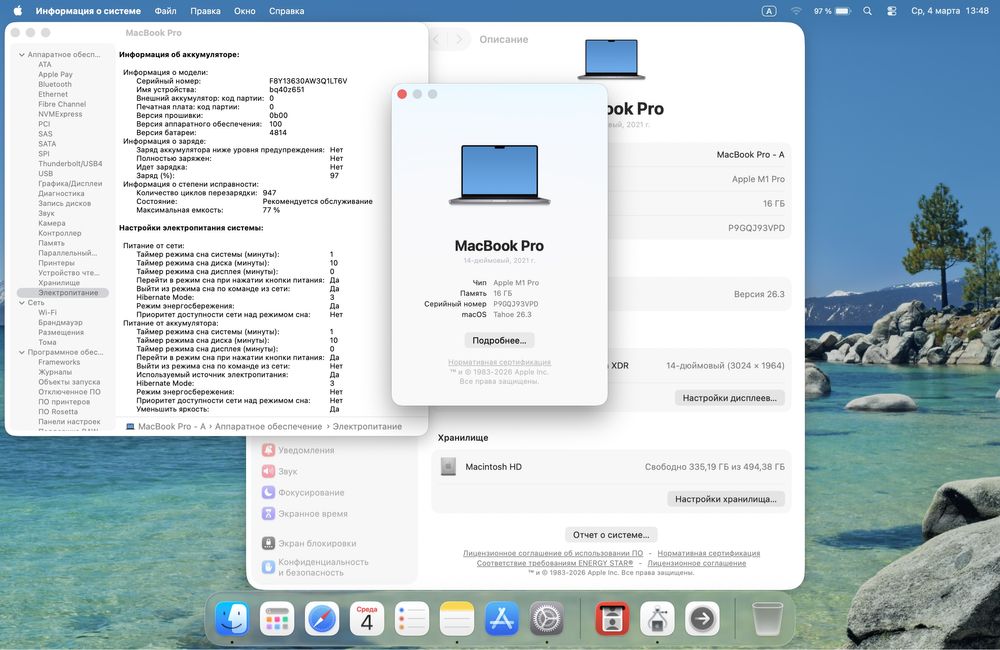The width and height of the screenshot is (1000, 650).
Task: Click Аппаратное обеспечение in path bar
Action: [x=268, y=427]
